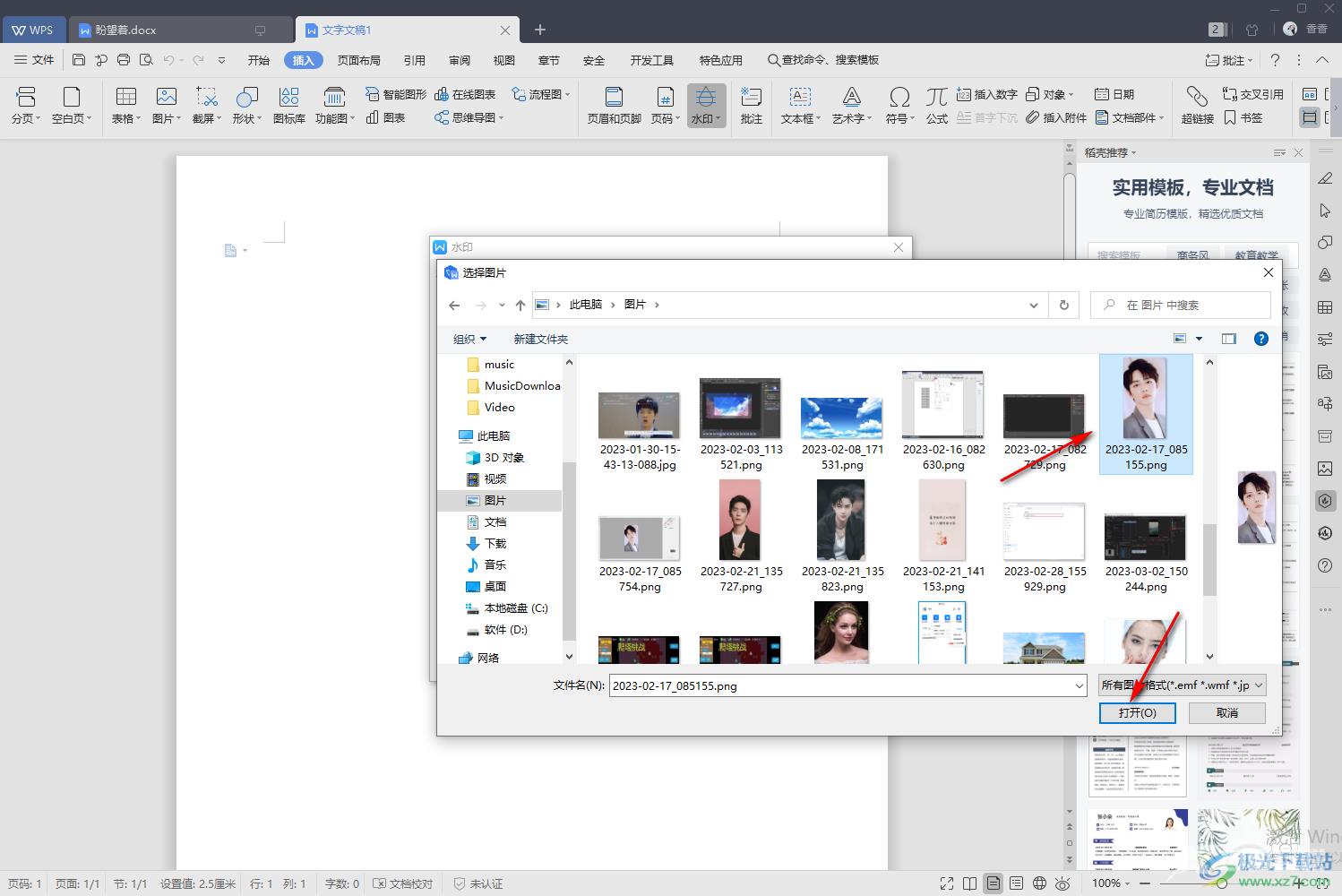Image resolution: width=1342 pixels, height=896 pixels.
Task: Open the file name dropdown list
Action: pyautogui.click(x=1079, y=685)
